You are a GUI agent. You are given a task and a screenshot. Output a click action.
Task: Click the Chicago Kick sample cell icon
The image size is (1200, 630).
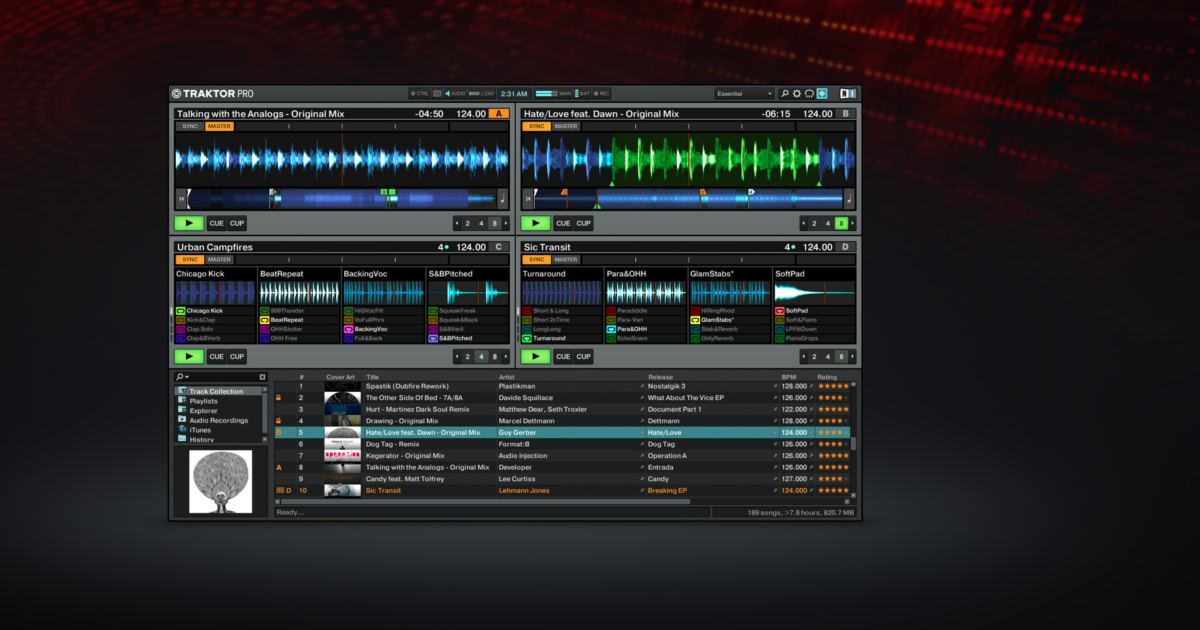180,311
